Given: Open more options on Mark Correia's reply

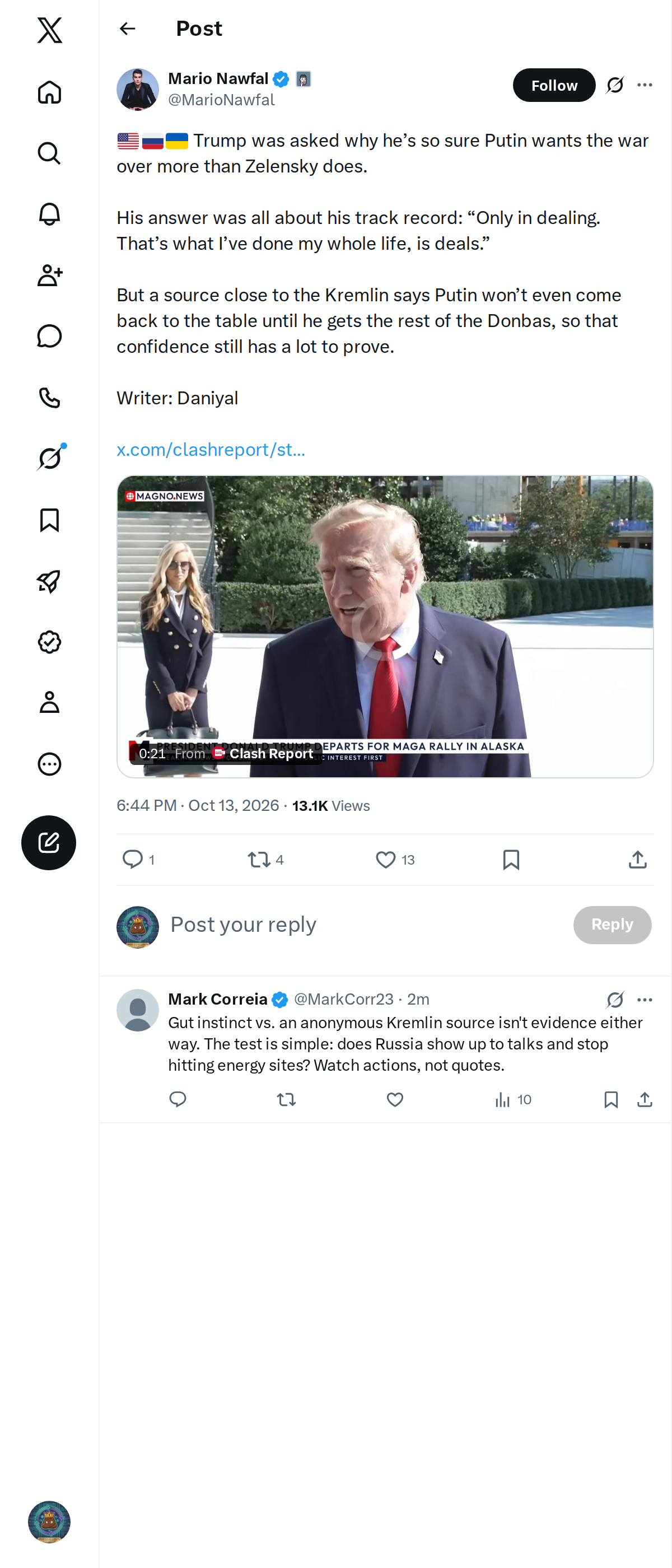Looking at the screenshot, I should tap(645, 1000).
